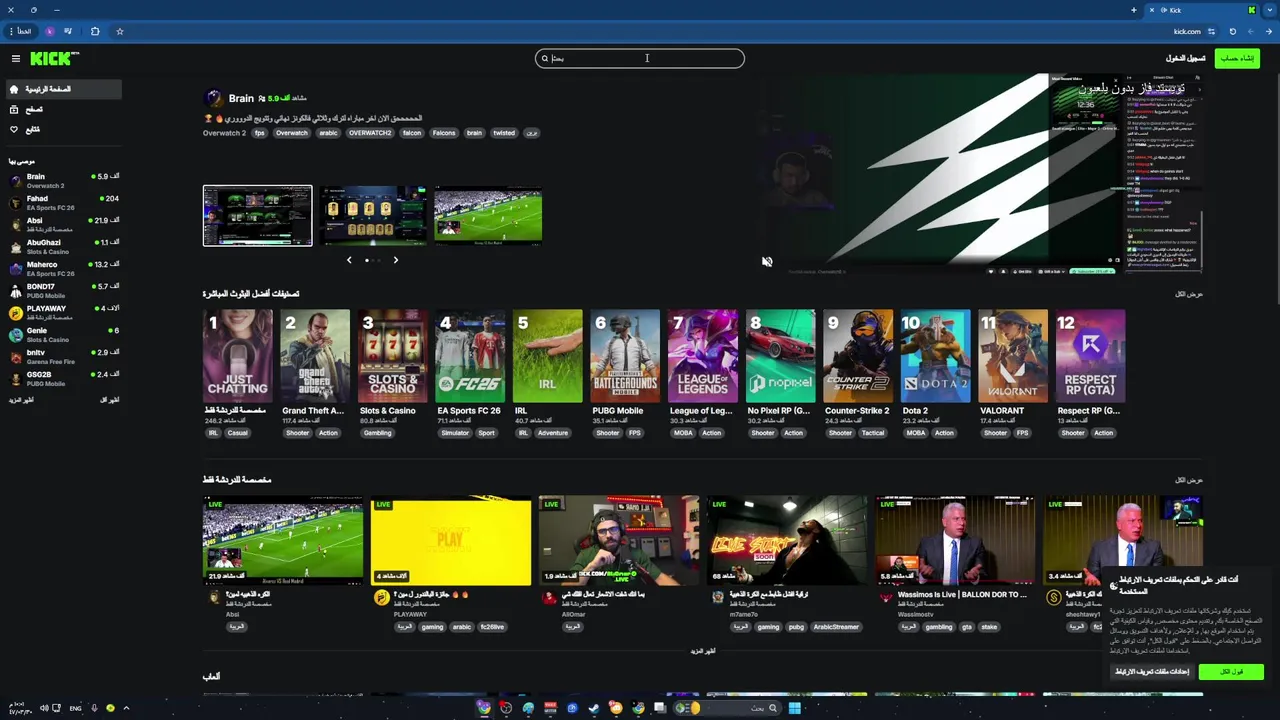Click the green Sign Up button
1280x720 pixels.
point(1237,58)
